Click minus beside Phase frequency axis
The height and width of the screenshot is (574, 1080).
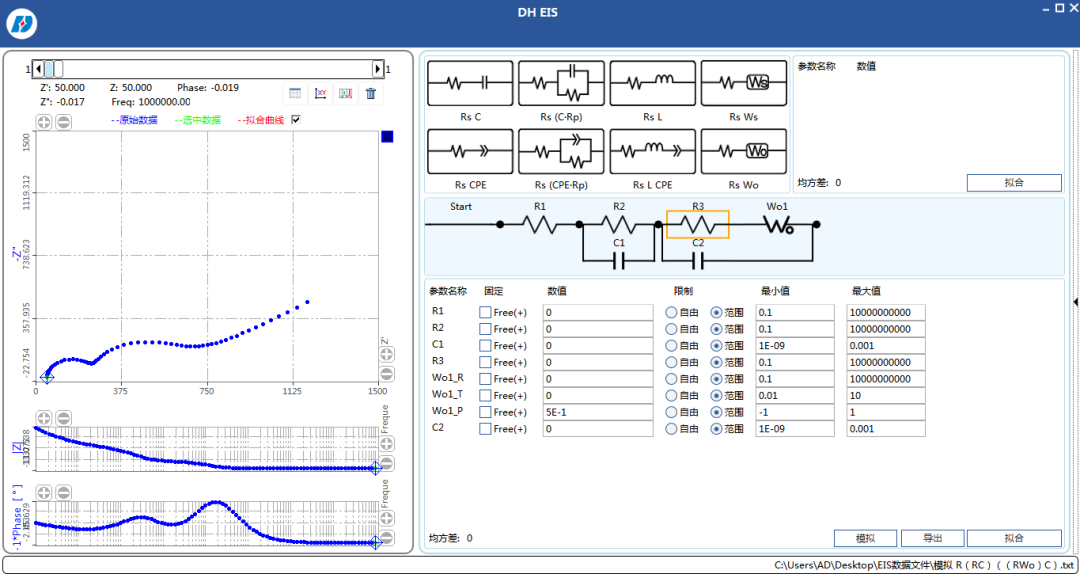point(387,537)
